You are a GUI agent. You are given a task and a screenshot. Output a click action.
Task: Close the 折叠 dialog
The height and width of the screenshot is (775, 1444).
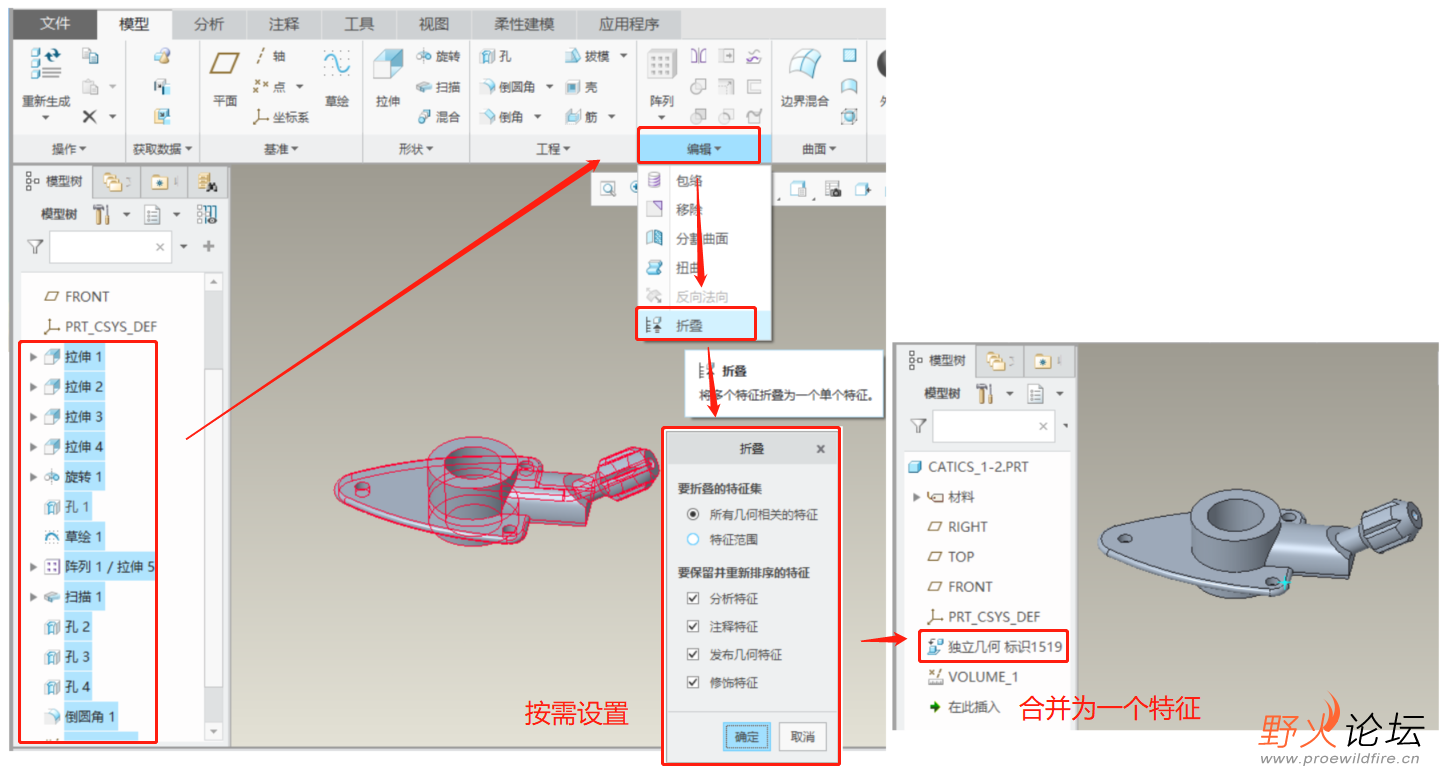tap(821, 449)
